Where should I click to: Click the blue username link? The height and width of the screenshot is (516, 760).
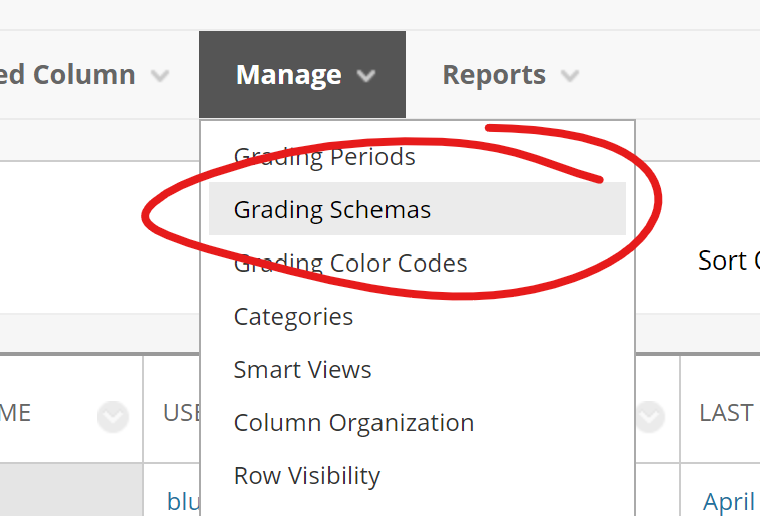click(183, 501)
